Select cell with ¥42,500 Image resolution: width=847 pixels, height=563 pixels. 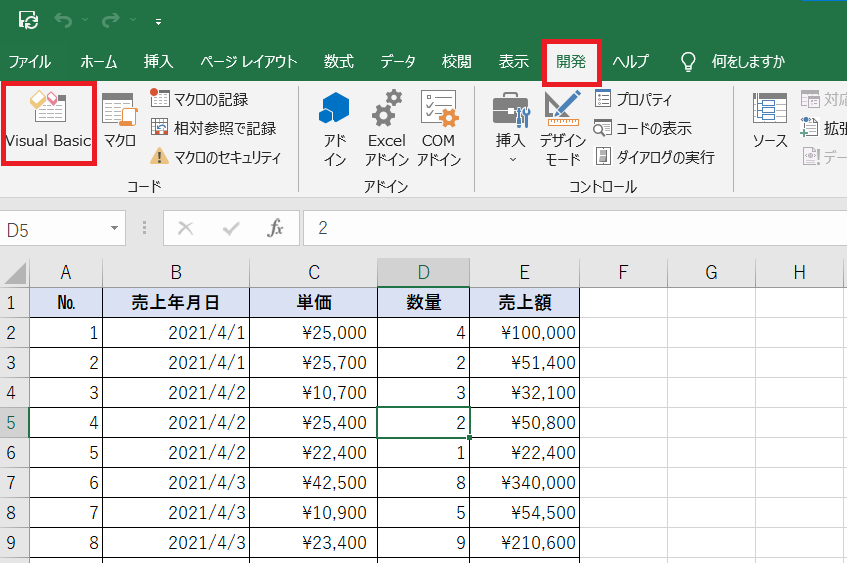click(x=314, y=482)
